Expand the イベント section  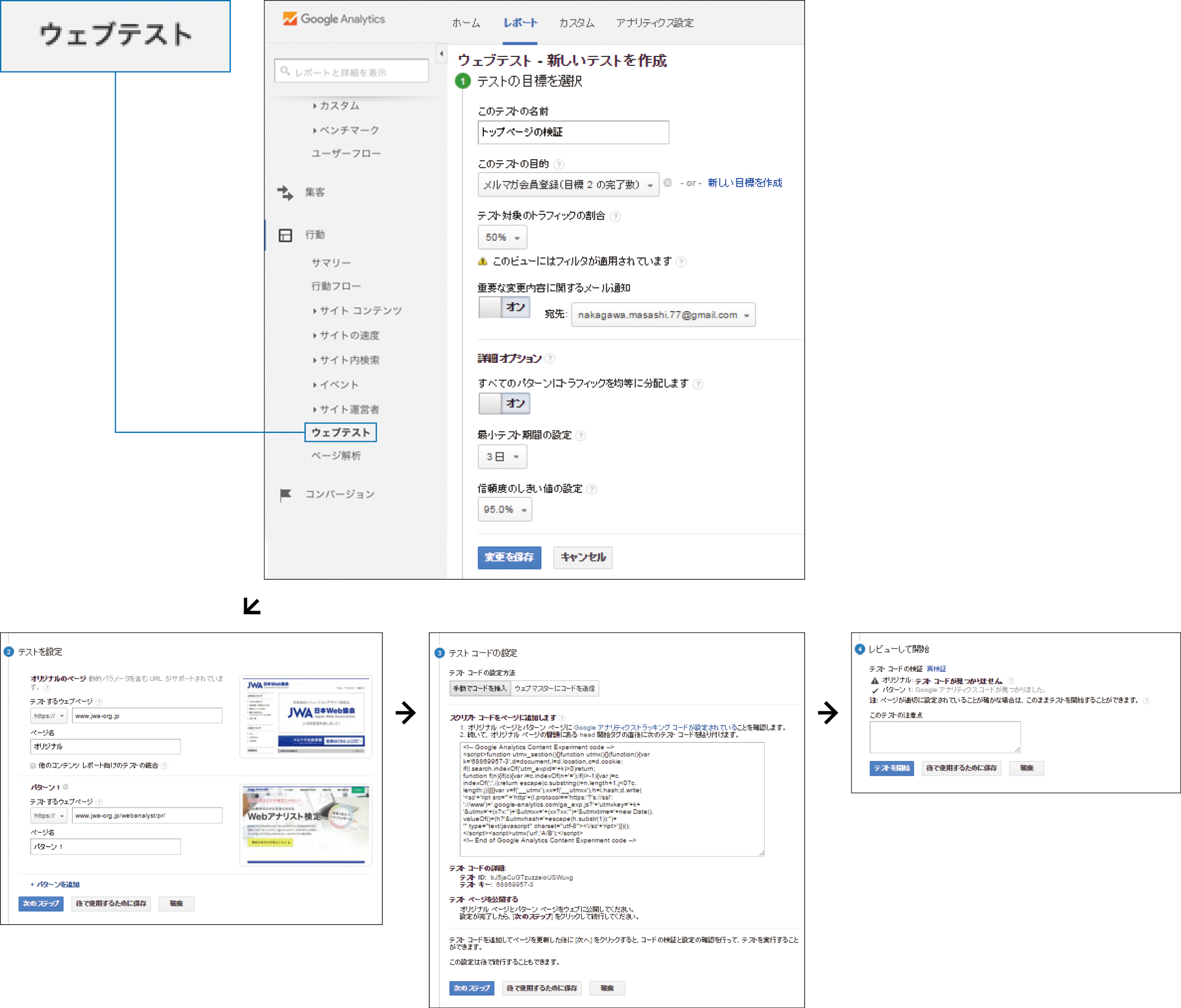[x=336, y=385]
